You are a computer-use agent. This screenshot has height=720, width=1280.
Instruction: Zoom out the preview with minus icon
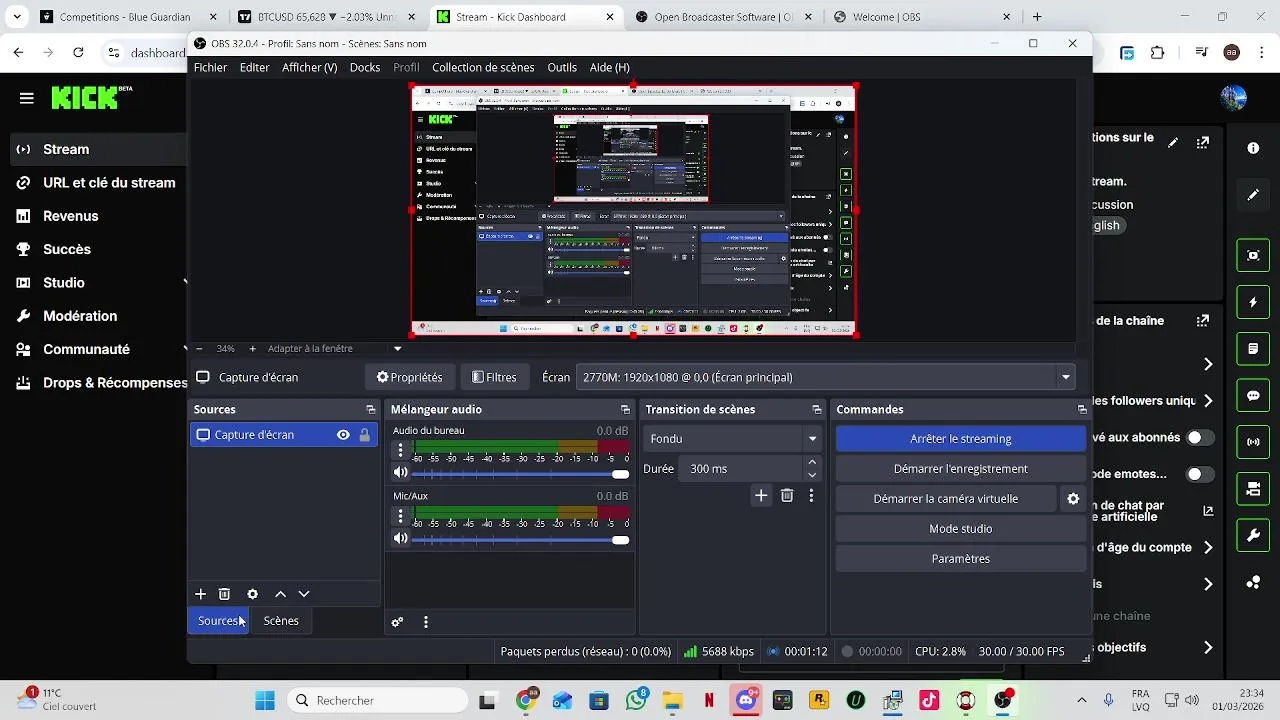coord(199,349)
